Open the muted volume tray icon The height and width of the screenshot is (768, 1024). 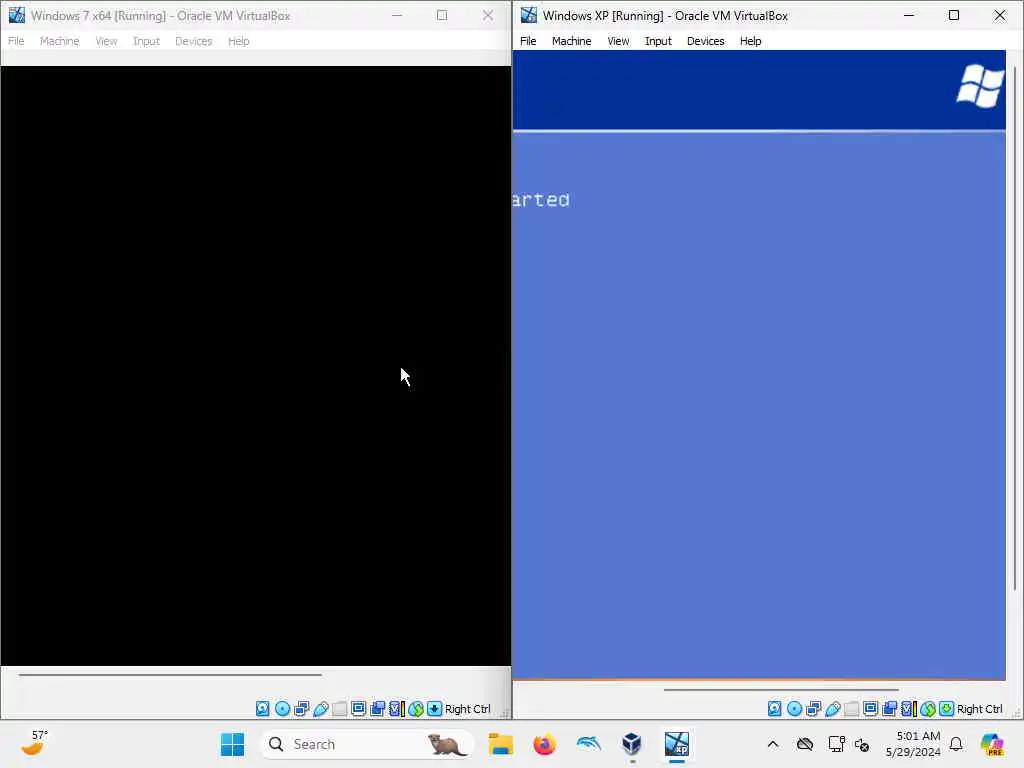[862, 744]
